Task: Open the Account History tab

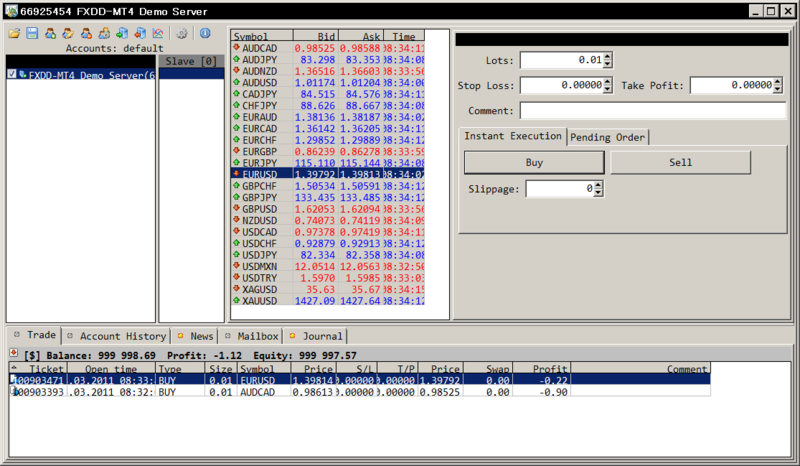Action: (117, 336)
